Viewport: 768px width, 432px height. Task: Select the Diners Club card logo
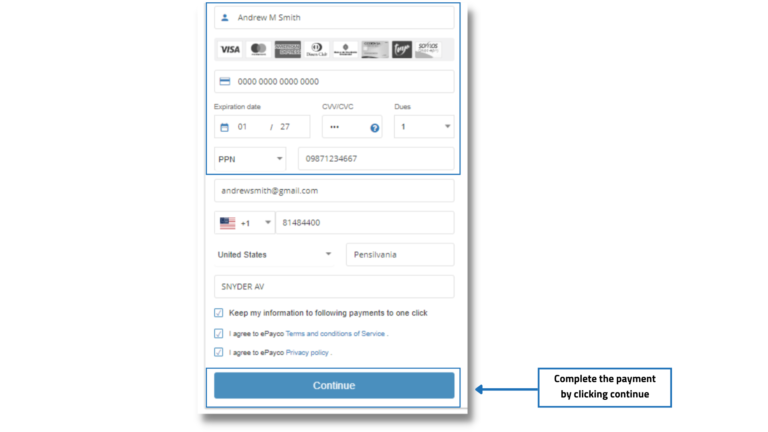click(x=316, y=49)
